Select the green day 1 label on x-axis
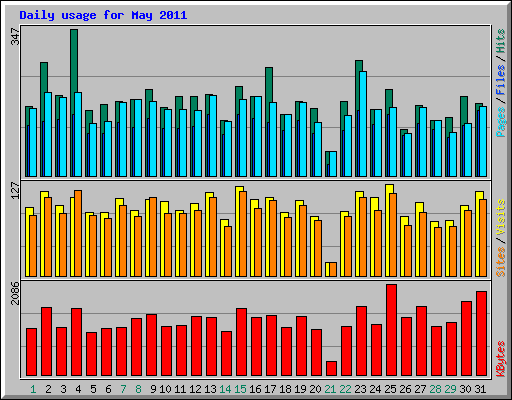The height and width of the screenshot is (400, 512). click(x=33, y=389)
